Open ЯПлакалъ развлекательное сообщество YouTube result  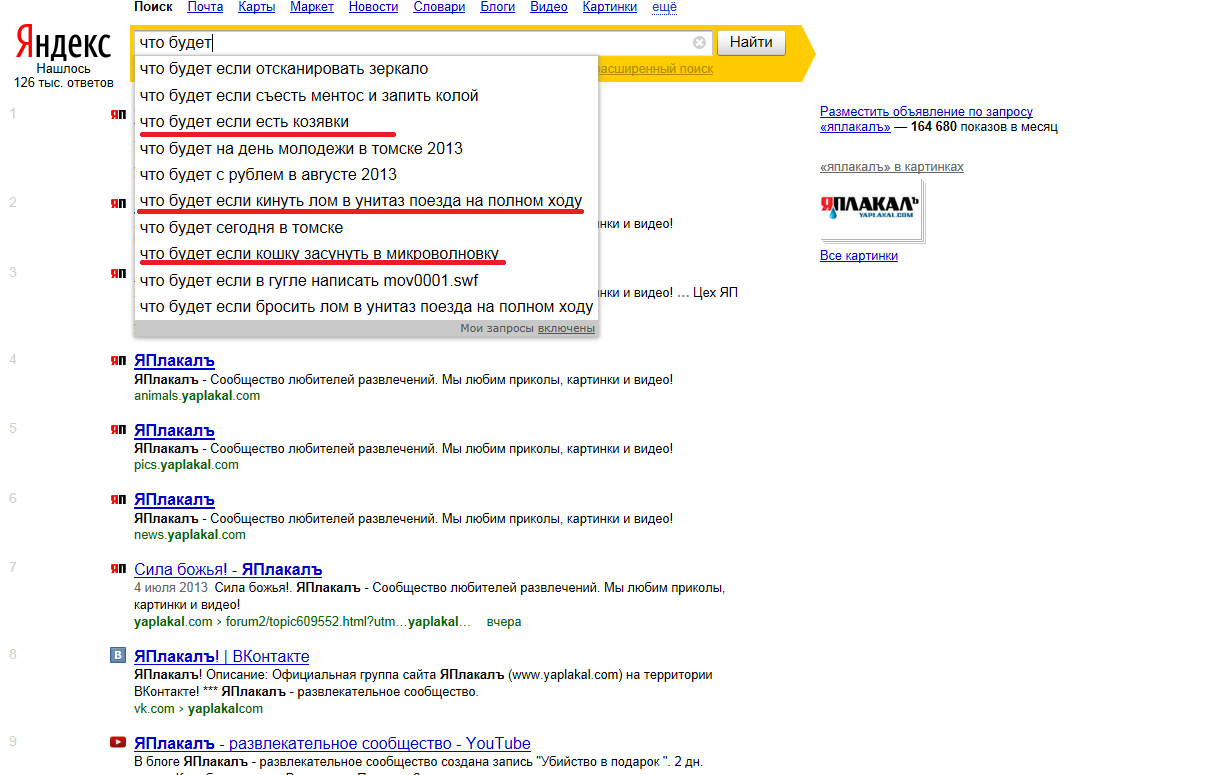332,743
